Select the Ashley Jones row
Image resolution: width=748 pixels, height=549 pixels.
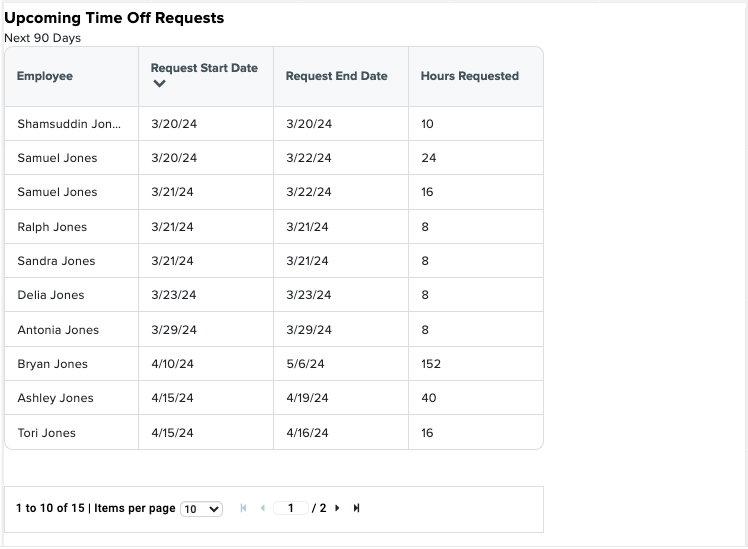point(274,397)
